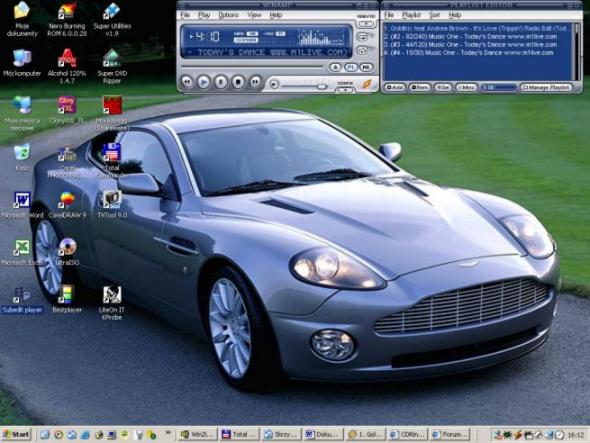The width and height of the screenshot is (590, 443).
Task: Expand the Winamp config drawer arrow
Action: point(345,90)
